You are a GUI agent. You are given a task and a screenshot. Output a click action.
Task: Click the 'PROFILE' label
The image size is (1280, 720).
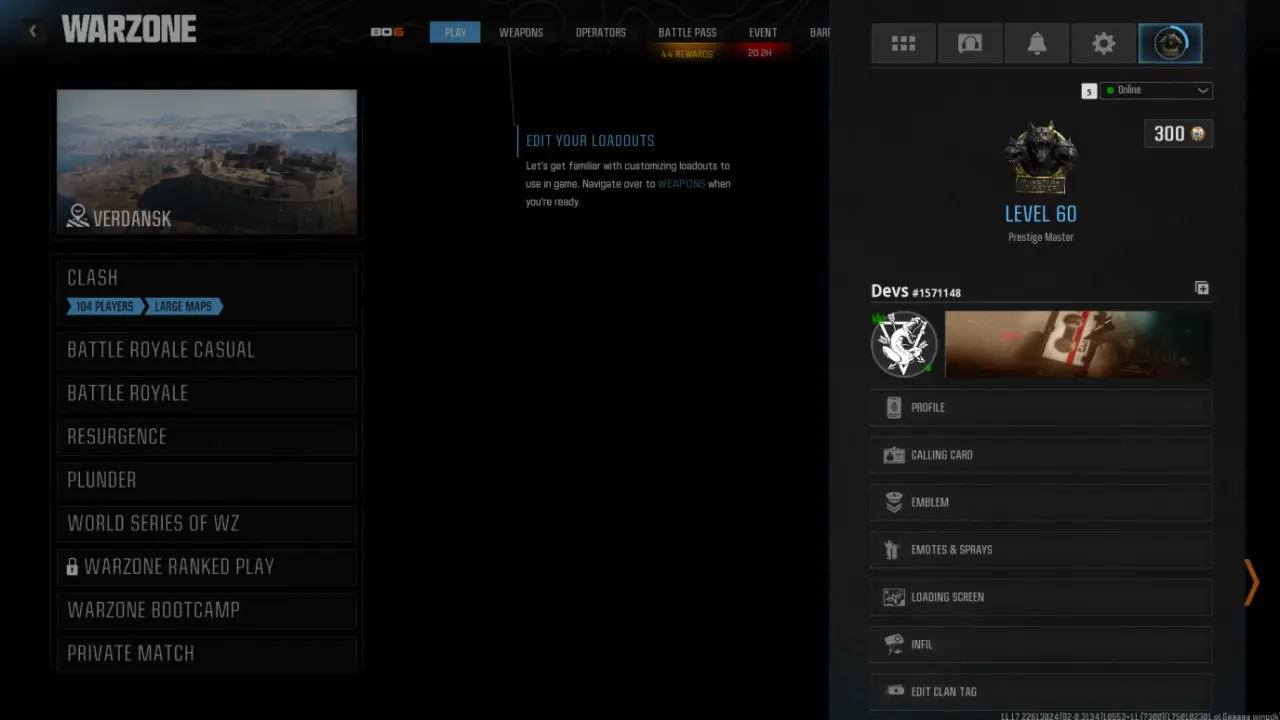[928, 408]
